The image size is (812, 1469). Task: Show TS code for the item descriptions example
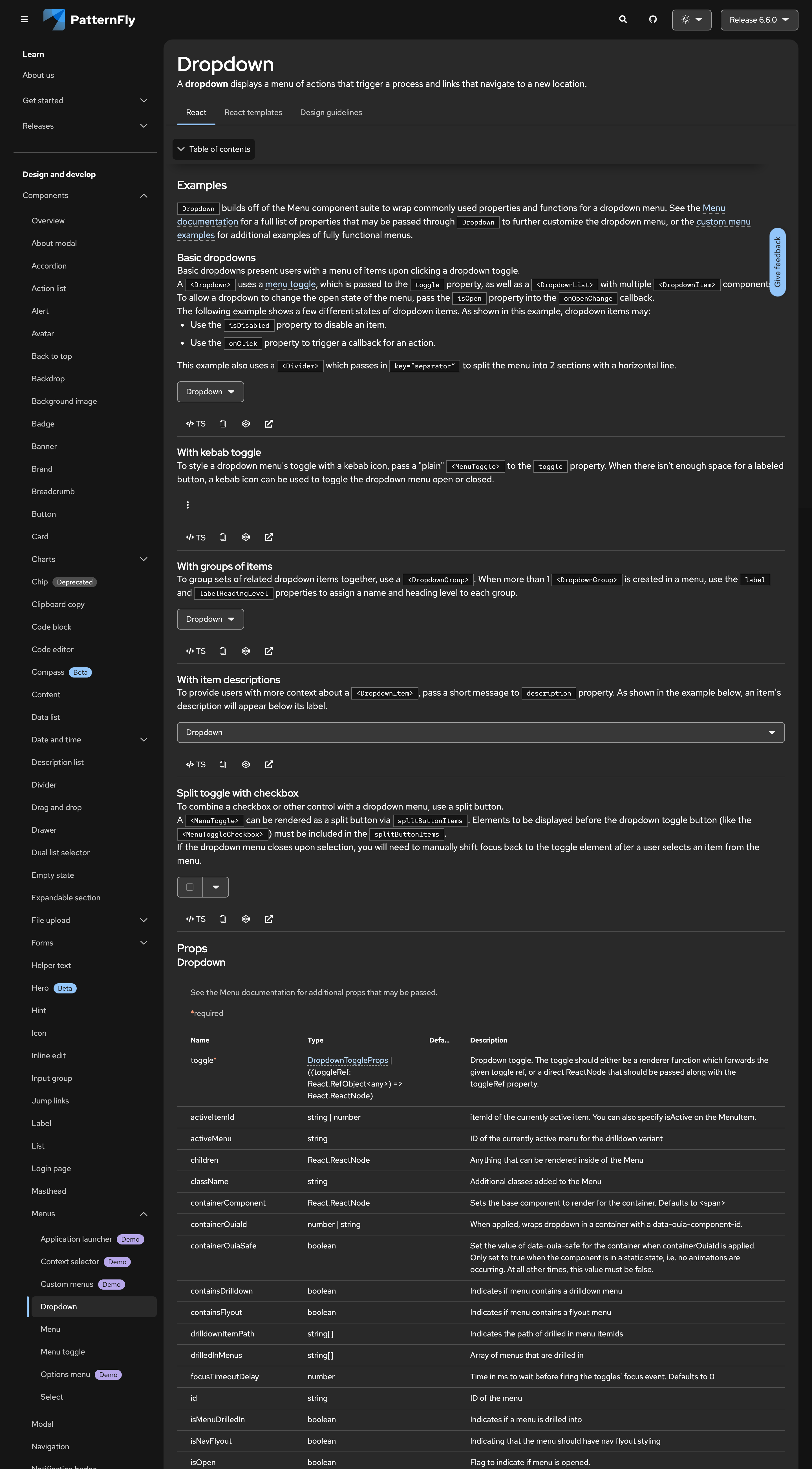pyautogui.click(x=195, y=764)
